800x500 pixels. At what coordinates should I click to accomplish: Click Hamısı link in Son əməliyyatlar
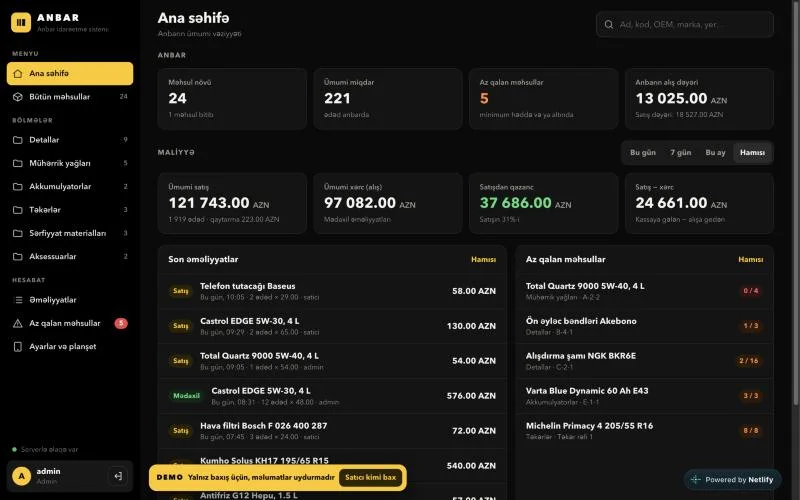click(x=483, y=260)
